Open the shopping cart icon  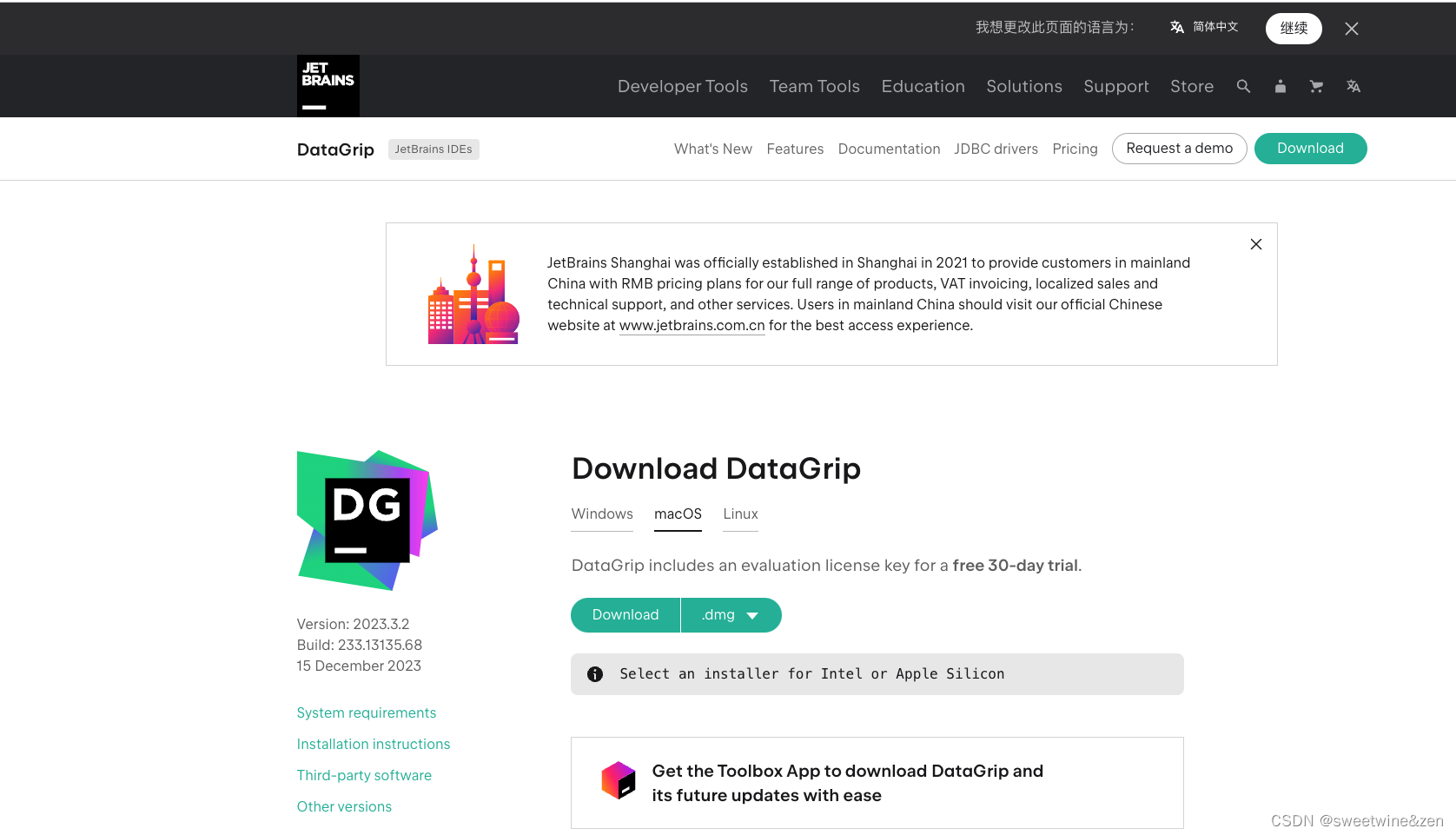pos(1316,86)
